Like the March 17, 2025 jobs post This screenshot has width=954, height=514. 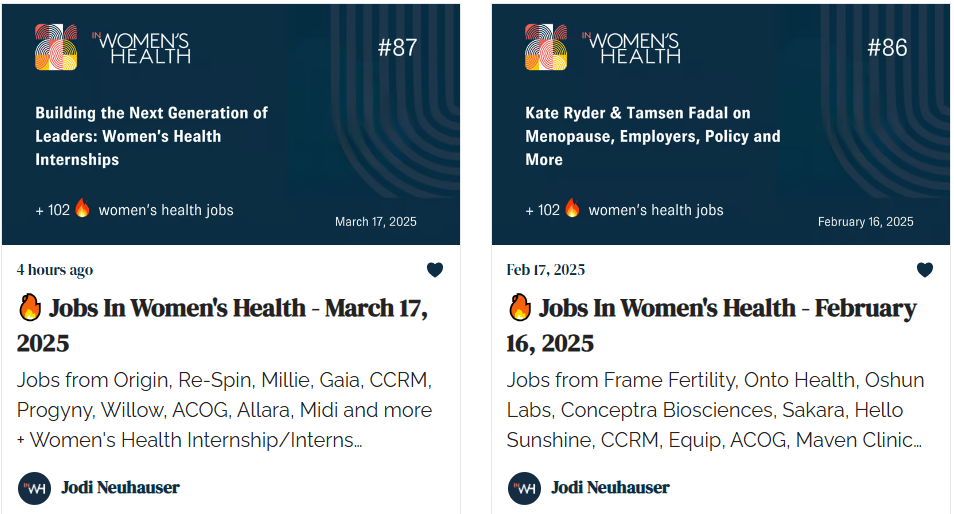[434, 269]
